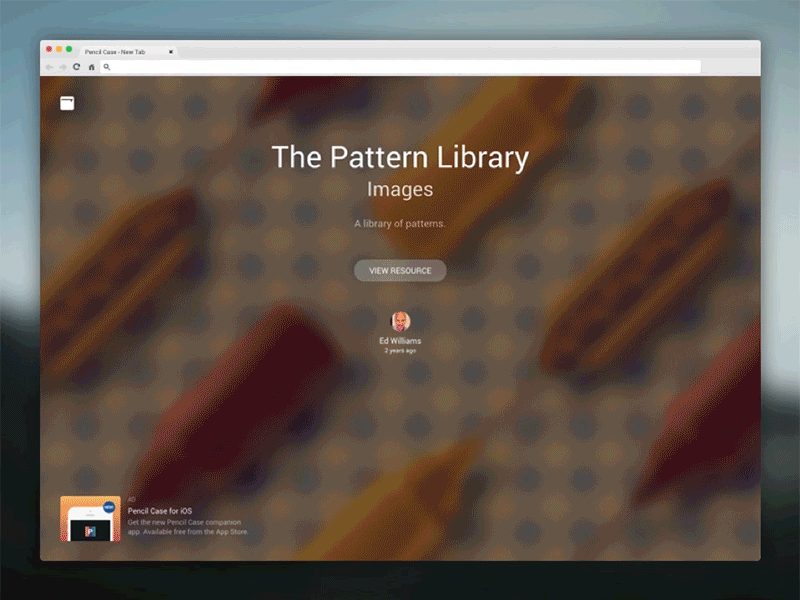Screen dimensions: 800x600
Task: Click the forward navigation arrow
Action: point(62,67)
